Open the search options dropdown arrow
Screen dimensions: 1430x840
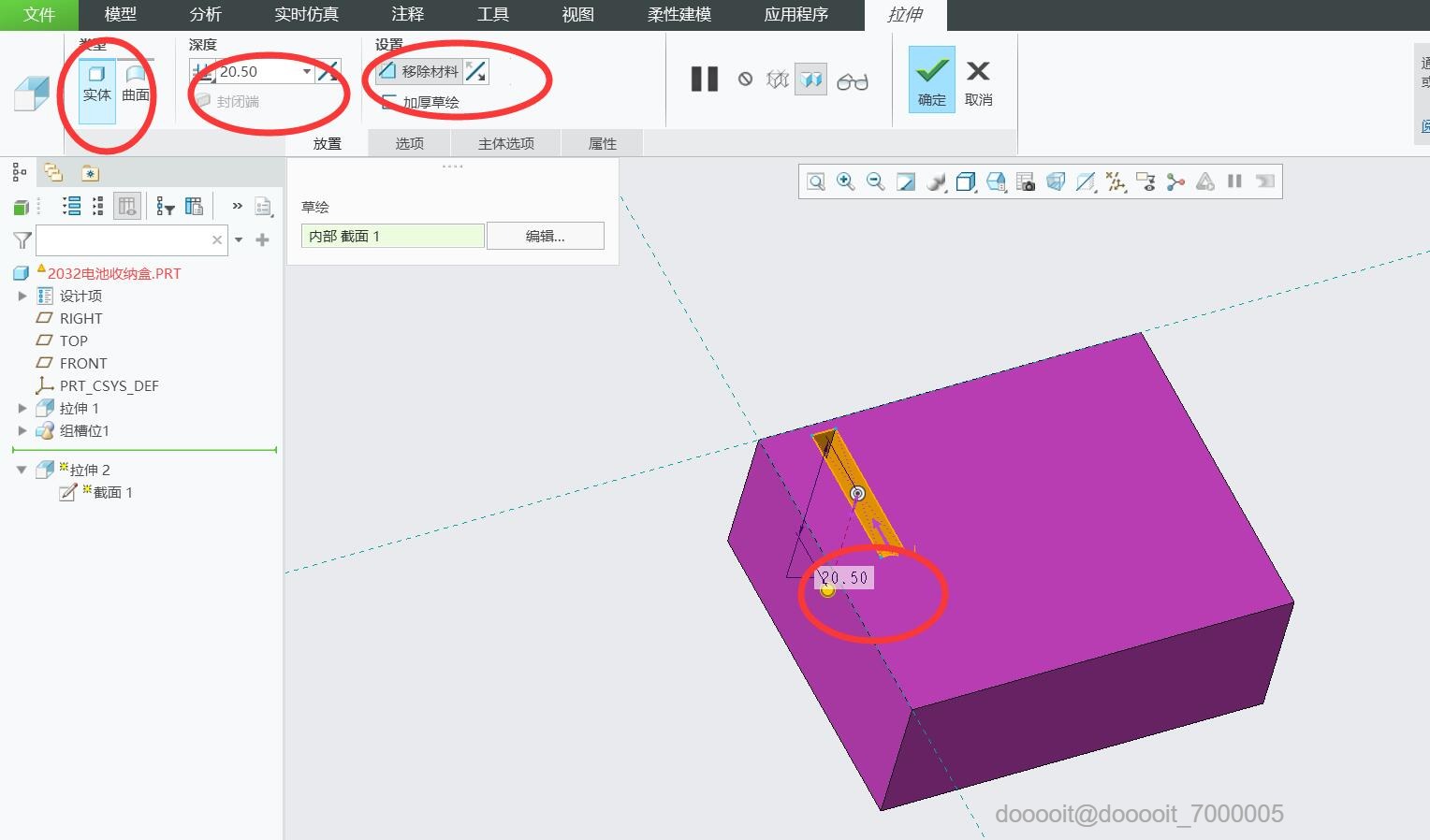tap(239, 240)
